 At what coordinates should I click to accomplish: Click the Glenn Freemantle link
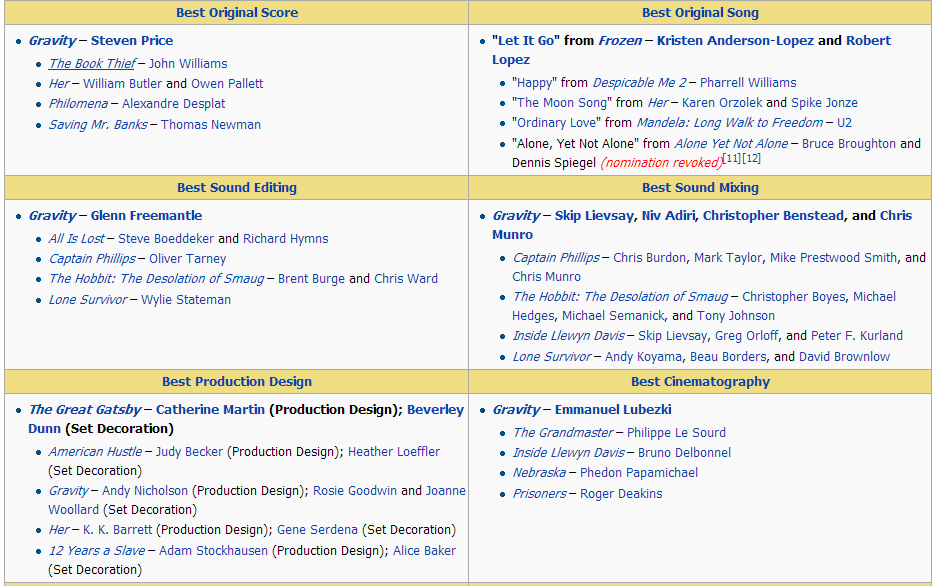146,216
